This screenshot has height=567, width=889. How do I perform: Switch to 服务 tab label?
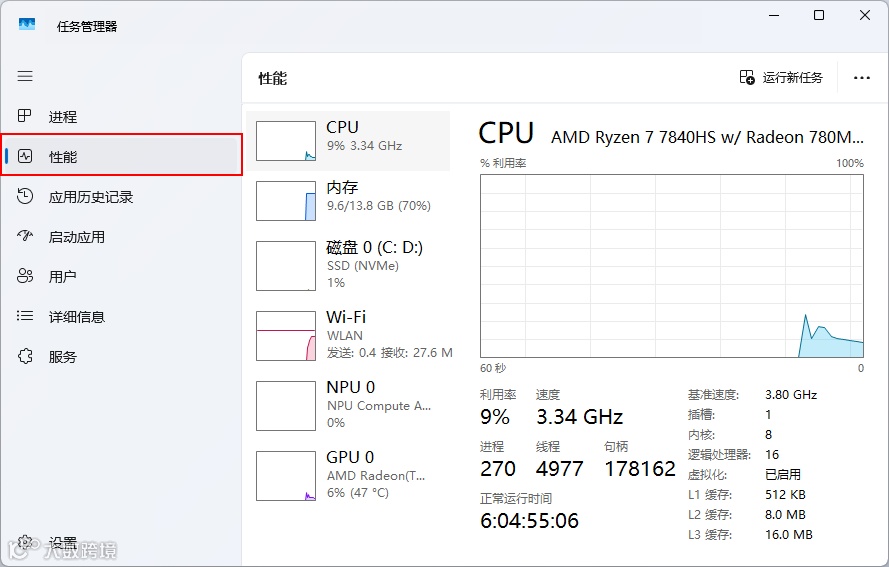(x=62, y=357)
